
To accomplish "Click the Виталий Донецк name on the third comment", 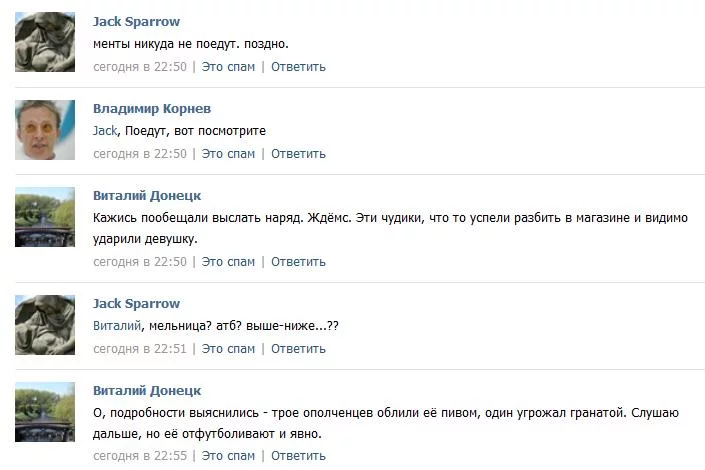I will 147,195.
